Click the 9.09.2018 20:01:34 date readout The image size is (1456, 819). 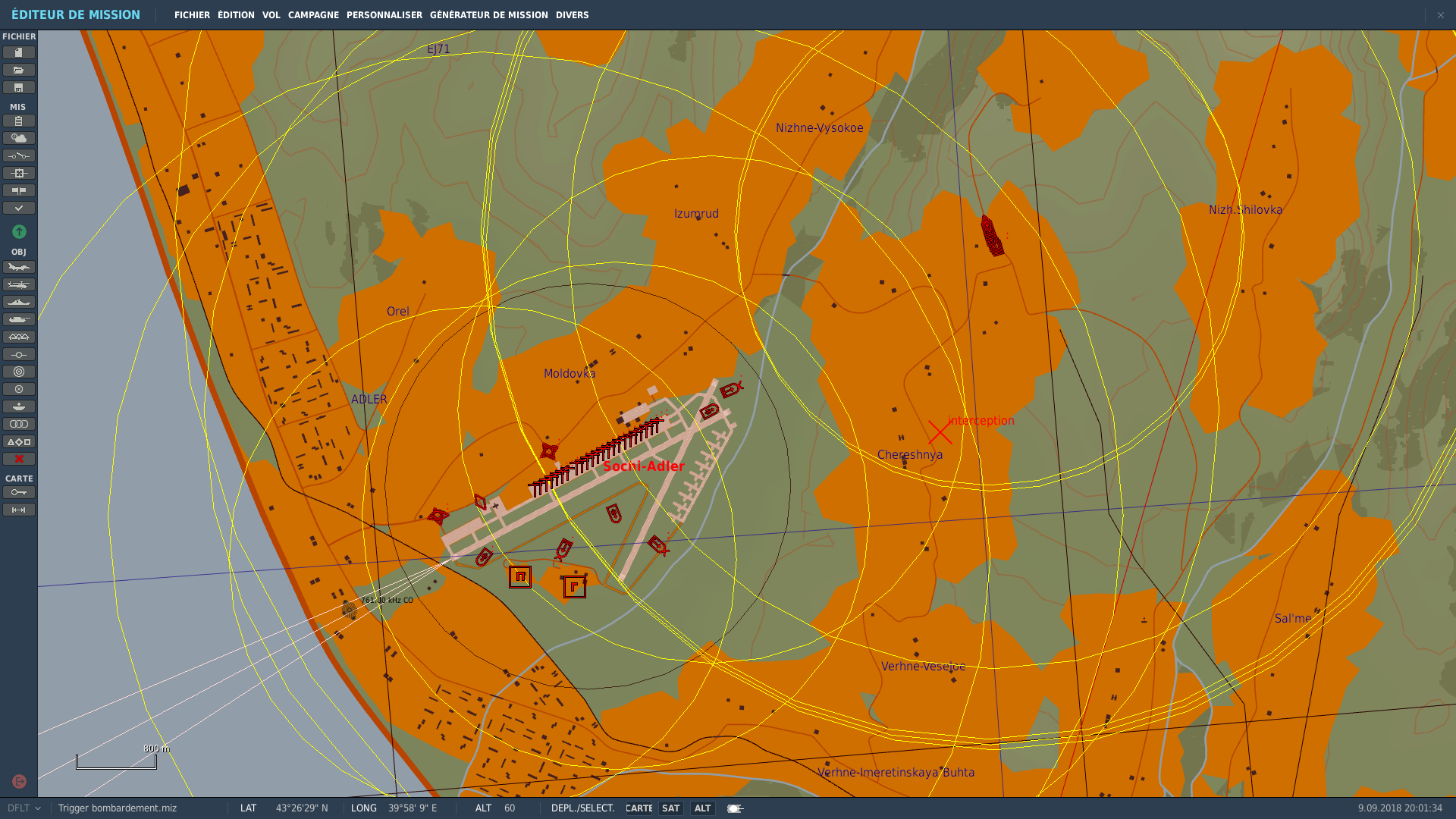click(x=1400, y=808)
